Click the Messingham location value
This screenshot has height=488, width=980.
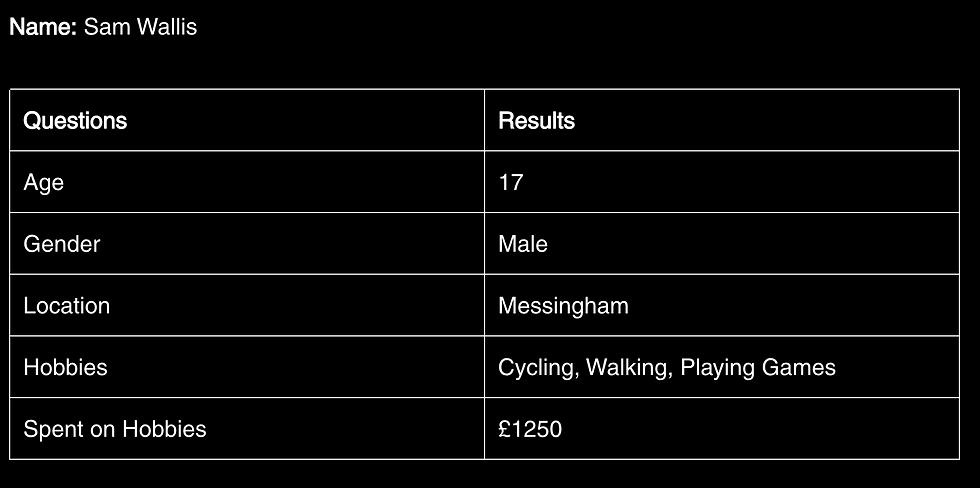coord(563,306)
